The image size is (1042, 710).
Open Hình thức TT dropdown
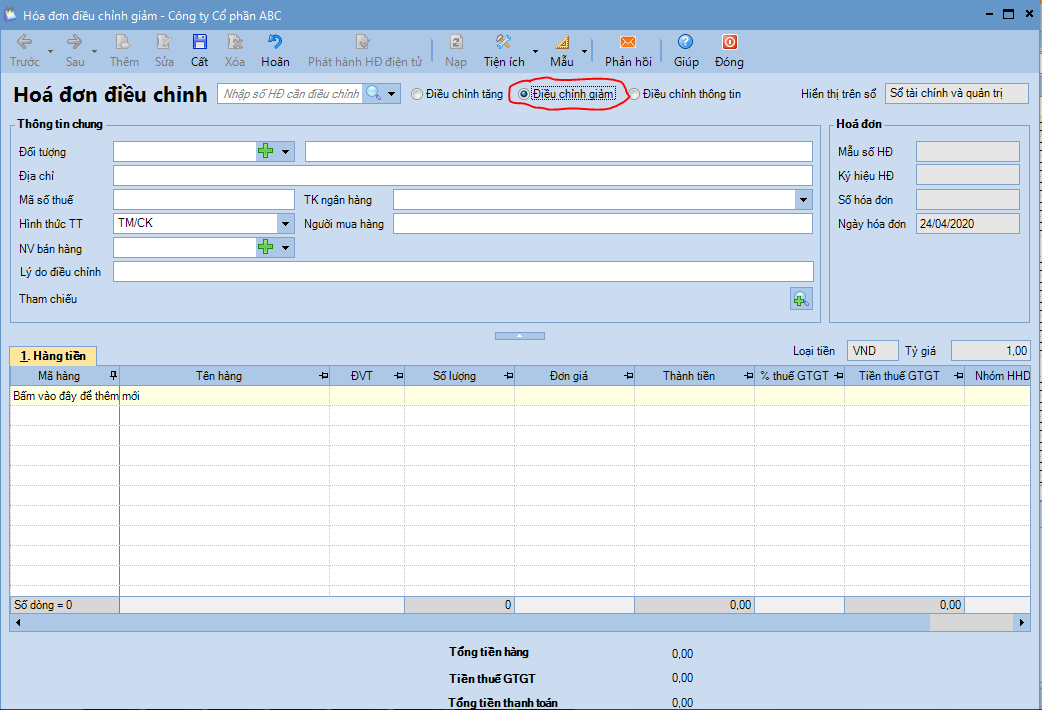(285, 223)
